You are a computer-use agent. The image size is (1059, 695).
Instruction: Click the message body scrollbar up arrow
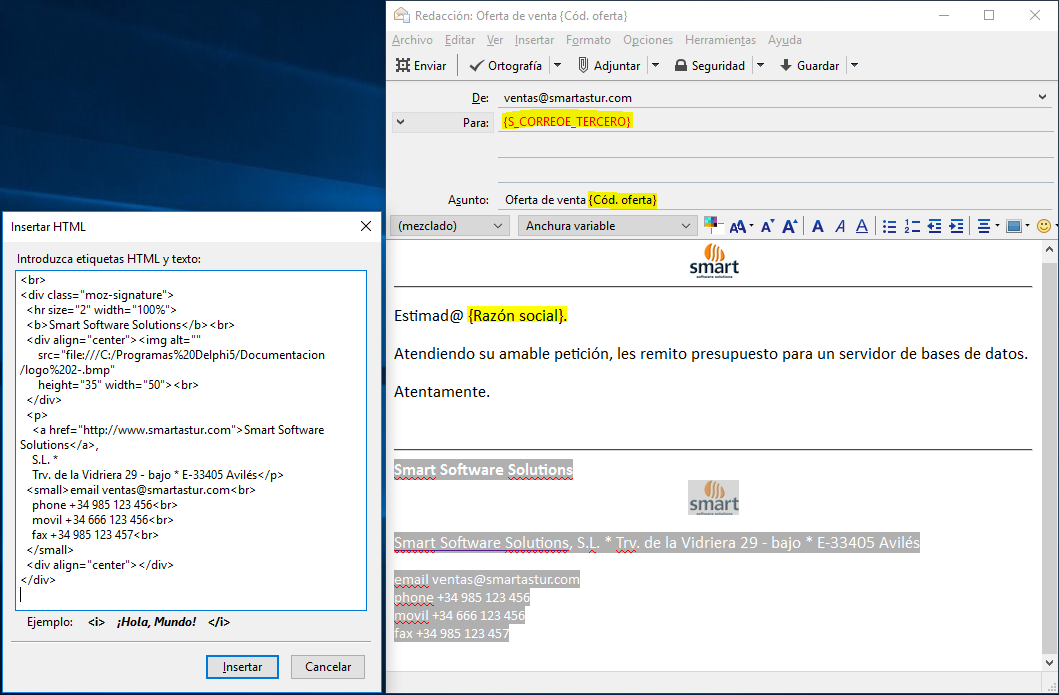1049,250
